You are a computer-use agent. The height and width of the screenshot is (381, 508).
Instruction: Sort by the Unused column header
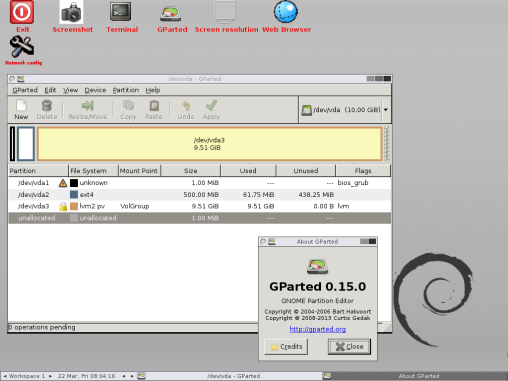point(306,171)
